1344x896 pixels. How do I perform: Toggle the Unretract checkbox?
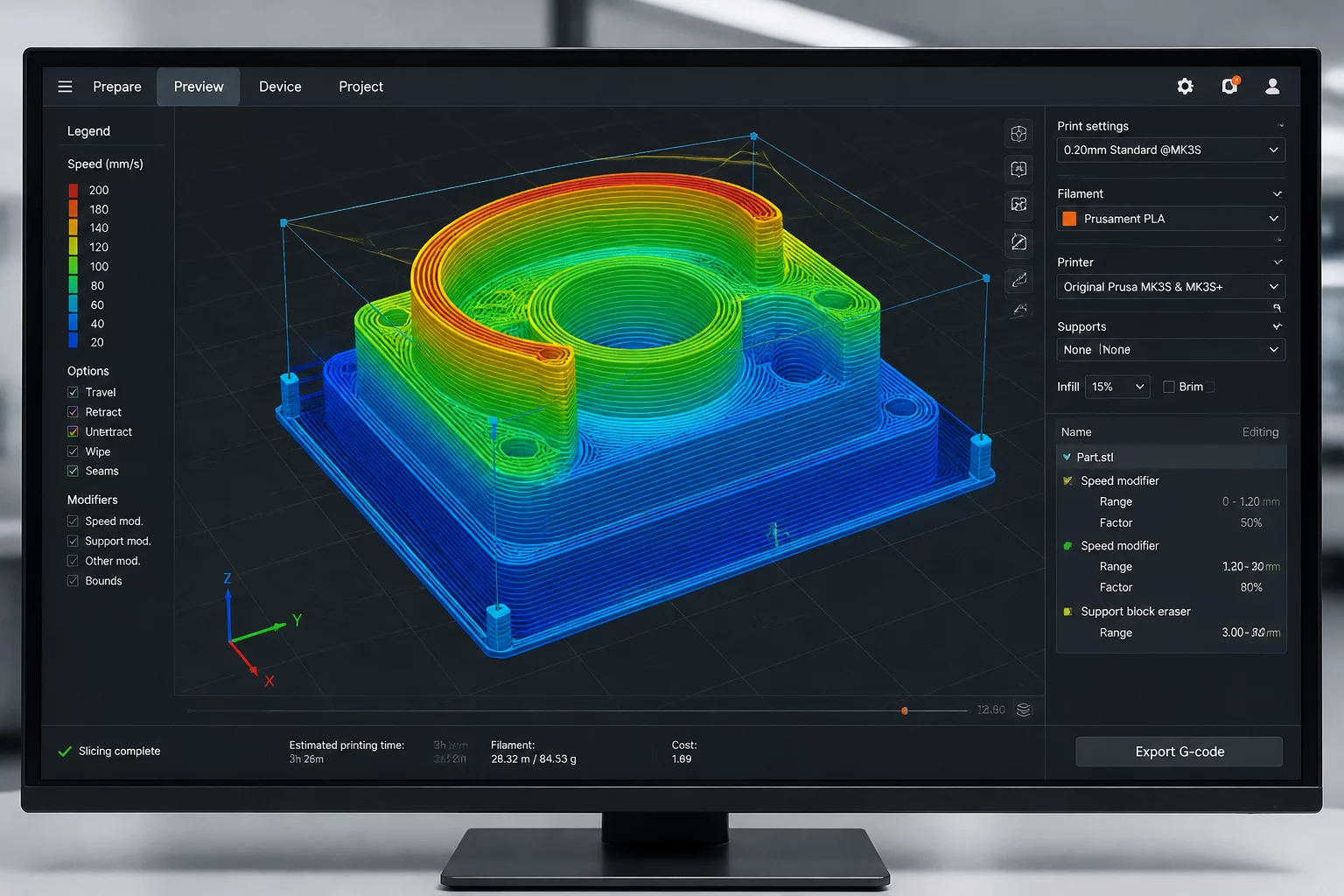pos(73,432)
